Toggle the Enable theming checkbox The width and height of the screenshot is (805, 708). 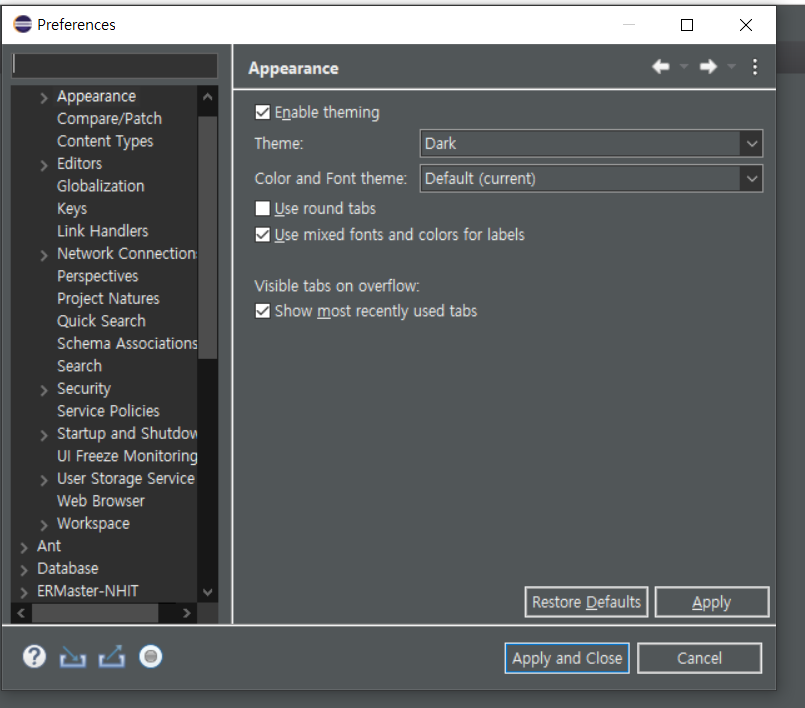pyautogui.click(x=262, y=112)
